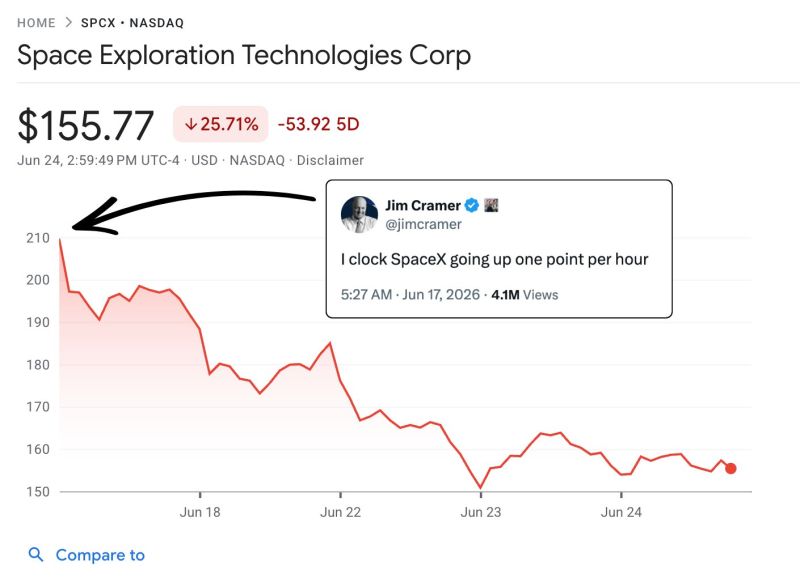Click the chart peak near 210
Viewport: 800px width, 578px height.
pos(60,239)
